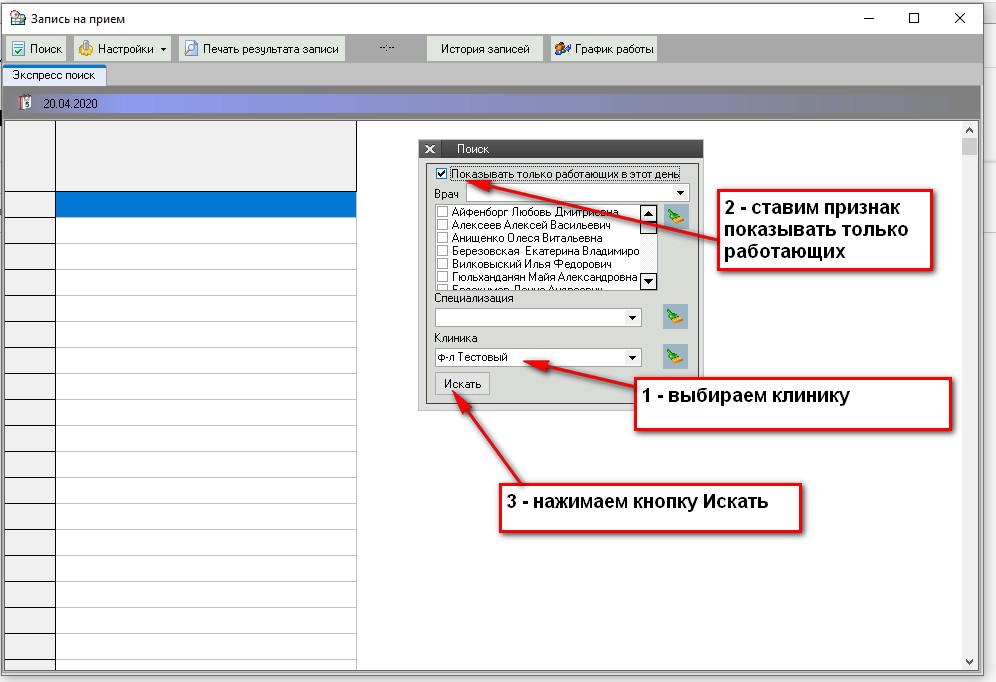Close the Поиск panel with X
Image resolution: width=996 pixels, height=682 pixels.
click(430, 149)
